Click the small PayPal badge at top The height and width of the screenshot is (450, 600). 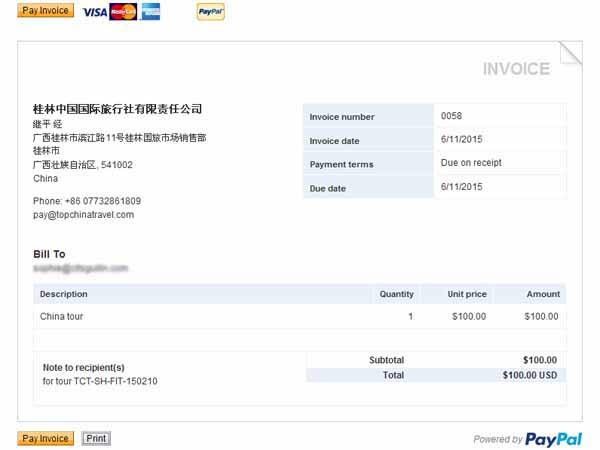pos(210,12)
